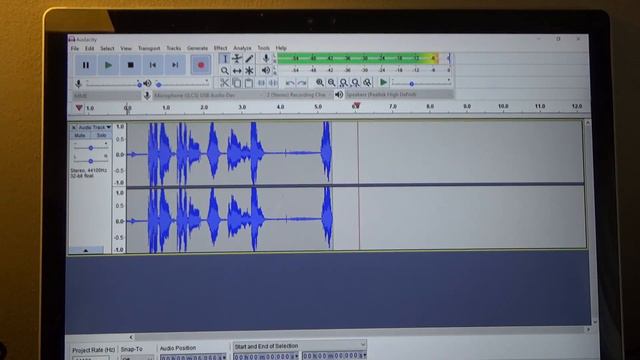Silence the selected audio

click(273, 83)
